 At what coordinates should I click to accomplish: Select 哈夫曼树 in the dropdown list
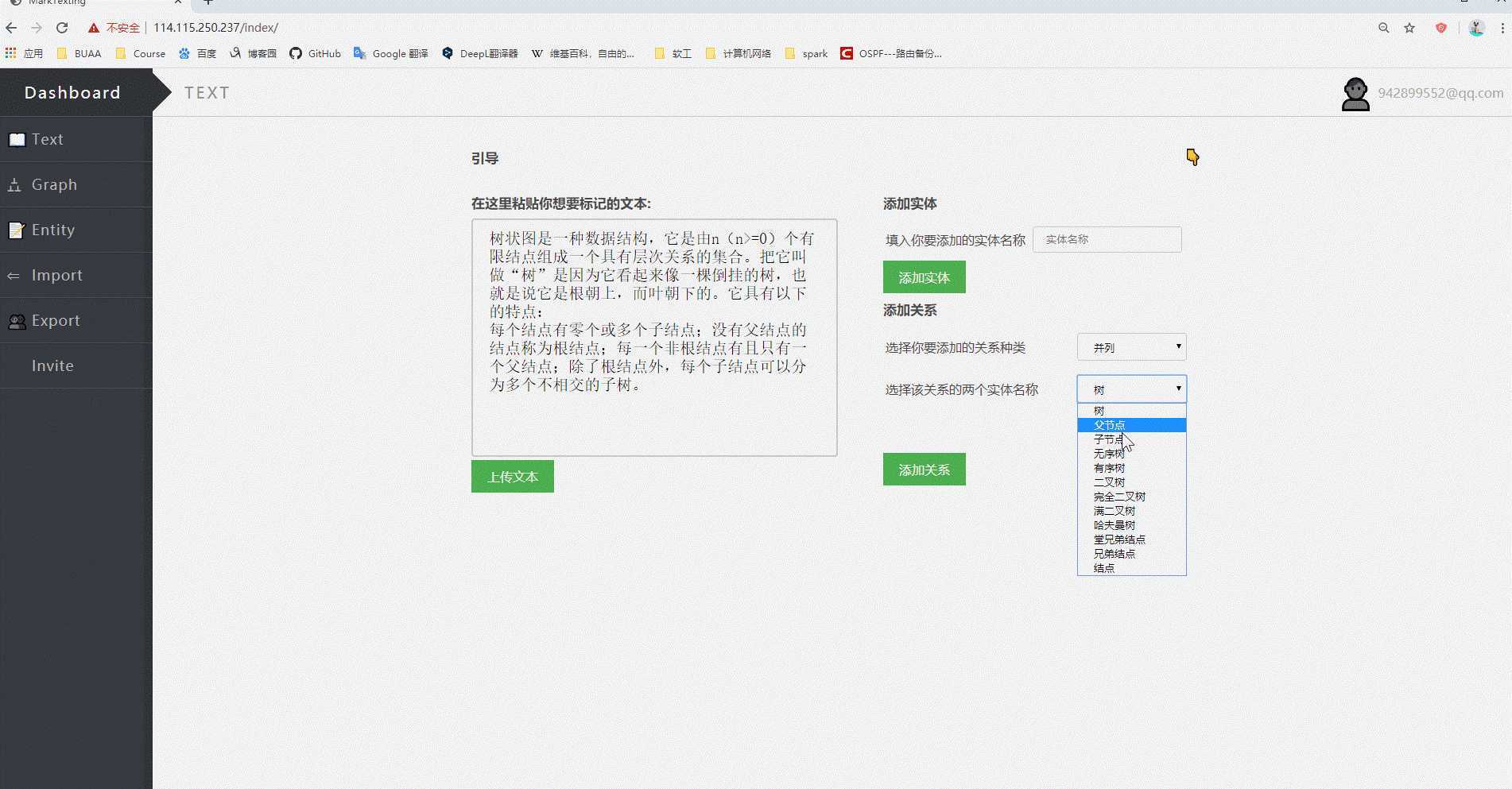pyautogui.click(x=1132, y=525)
